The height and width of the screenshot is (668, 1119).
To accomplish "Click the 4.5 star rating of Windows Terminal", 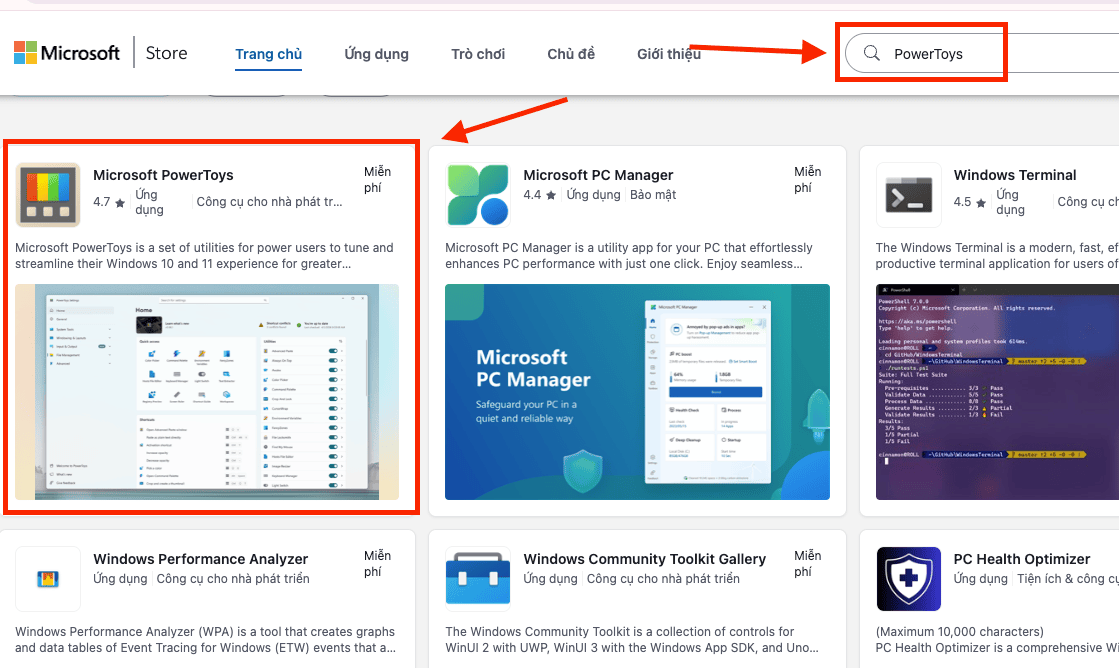I will pyautogui.click(x=970, y=202).
